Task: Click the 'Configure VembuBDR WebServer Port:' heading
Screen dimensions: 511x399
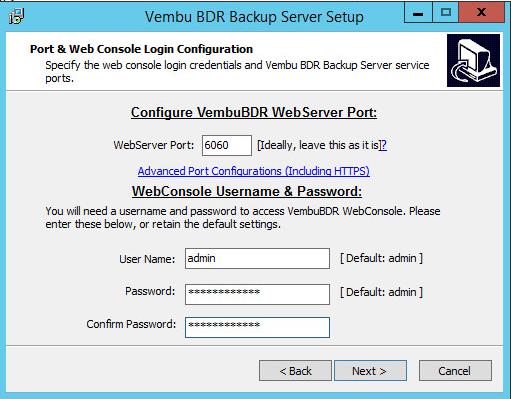Action: 254,112
